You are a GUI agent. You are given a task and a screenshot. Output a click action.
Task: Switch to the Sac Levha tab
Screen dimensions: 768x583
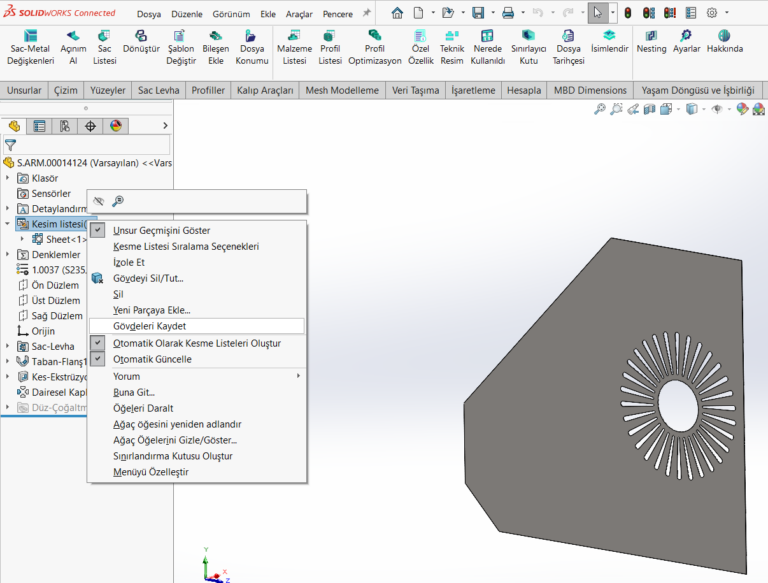[x=158, y=90]
